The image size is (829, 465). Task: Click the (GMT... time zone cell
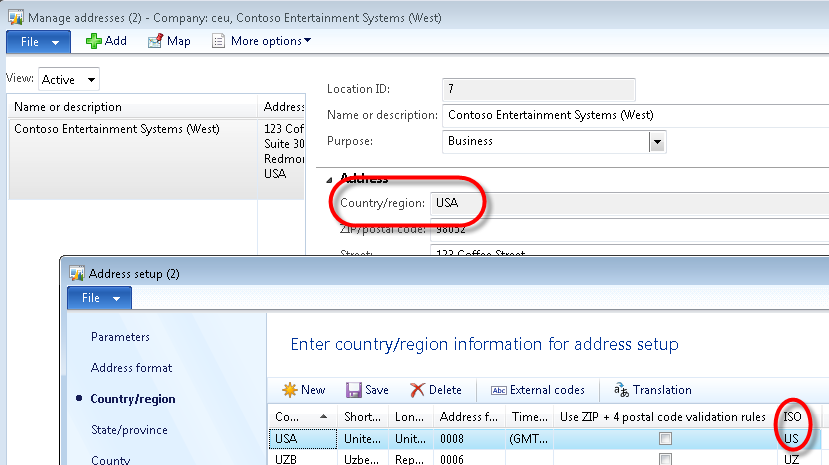coord(529,439)
